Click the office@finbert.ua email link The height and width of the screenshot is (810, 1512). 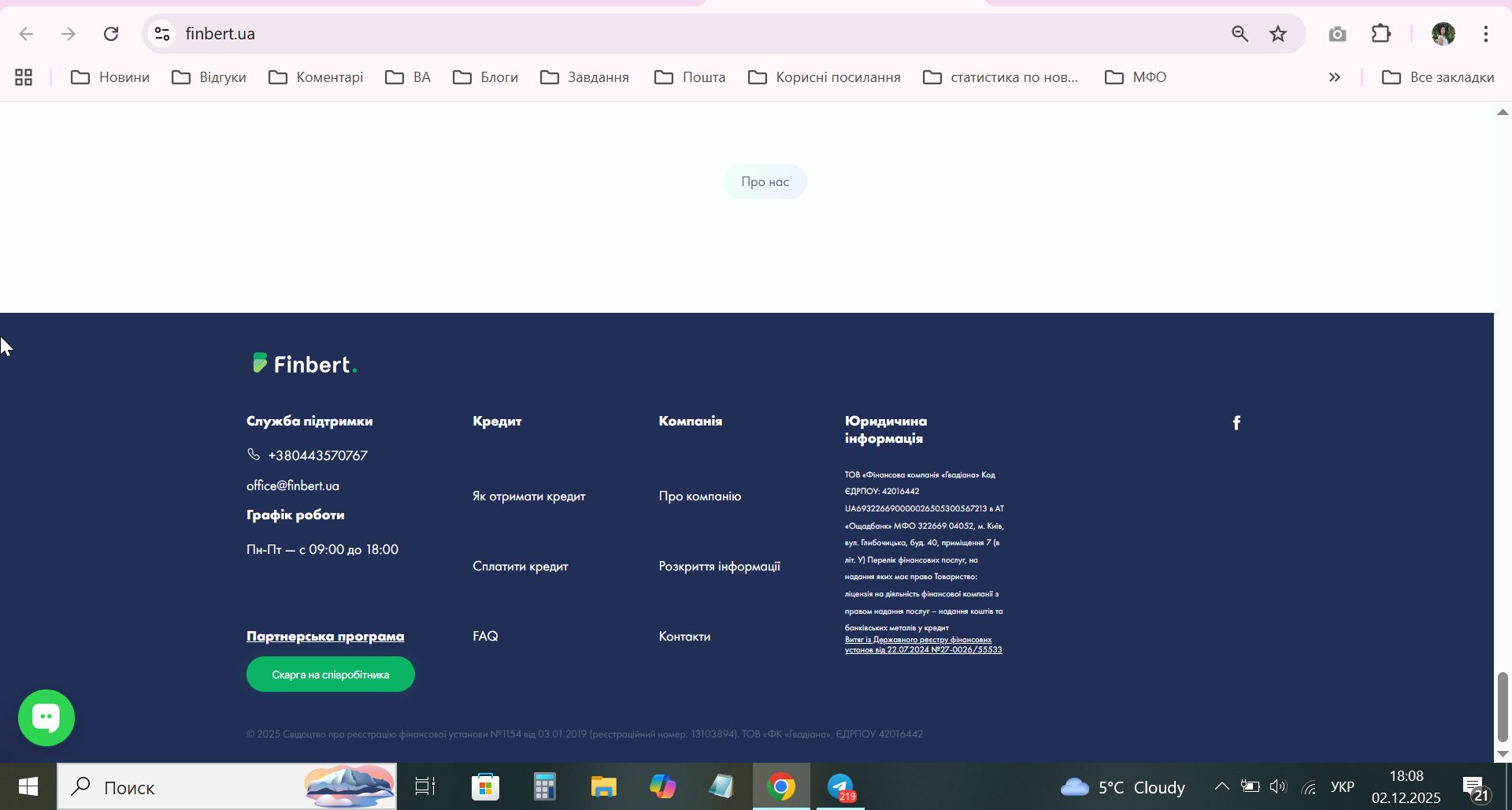point(293,485)
